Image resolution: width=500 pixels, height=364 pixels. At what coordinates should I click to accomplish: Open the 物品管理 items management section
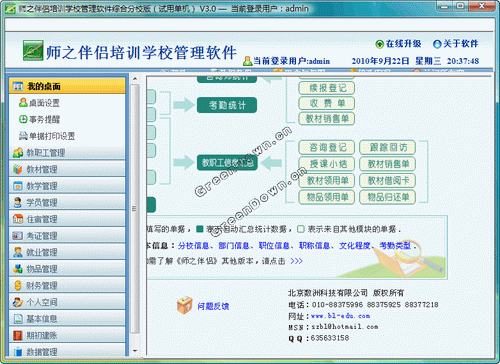[x=67, y=269]
